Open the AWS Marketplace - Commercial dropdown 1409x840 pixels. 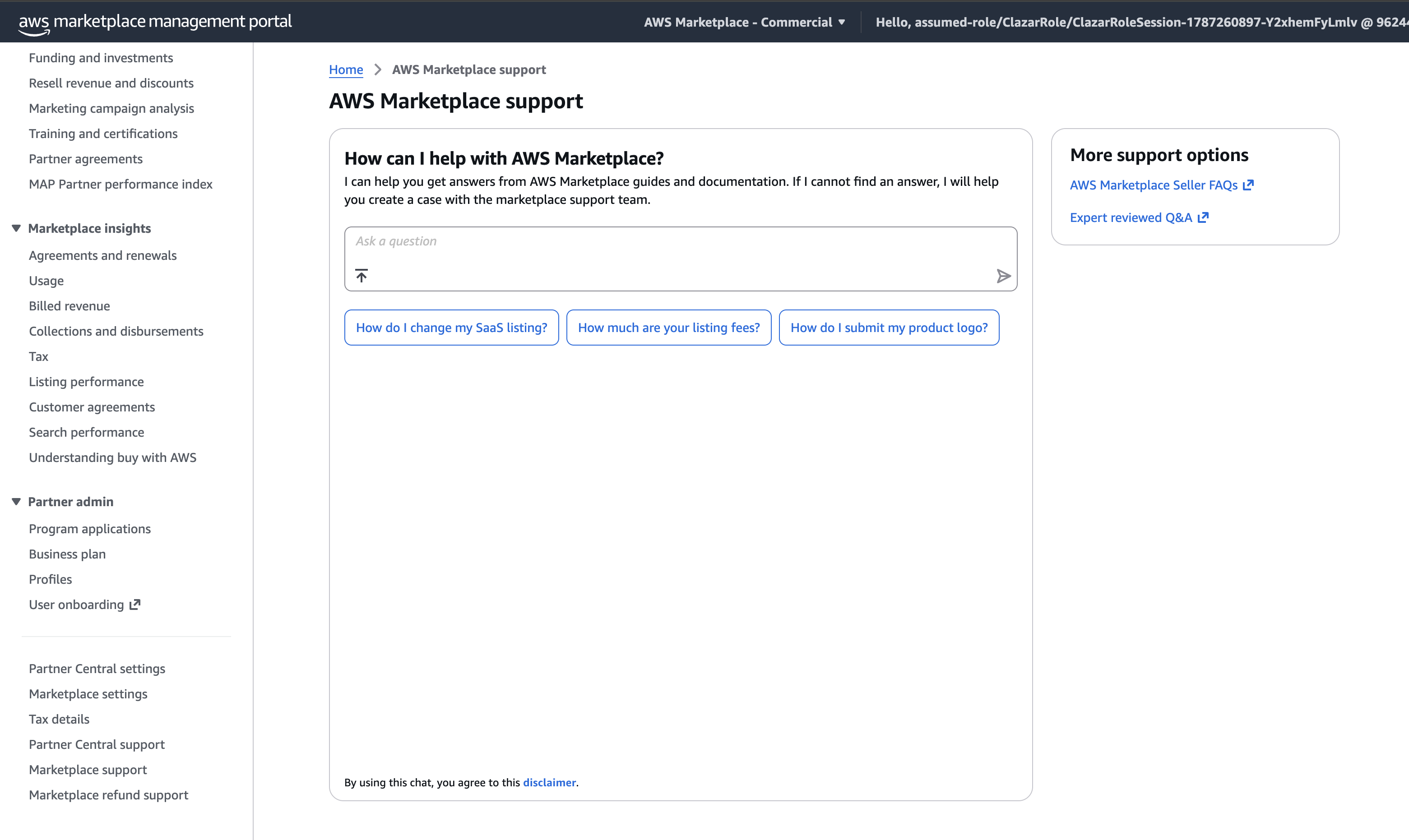click(744, 22)
